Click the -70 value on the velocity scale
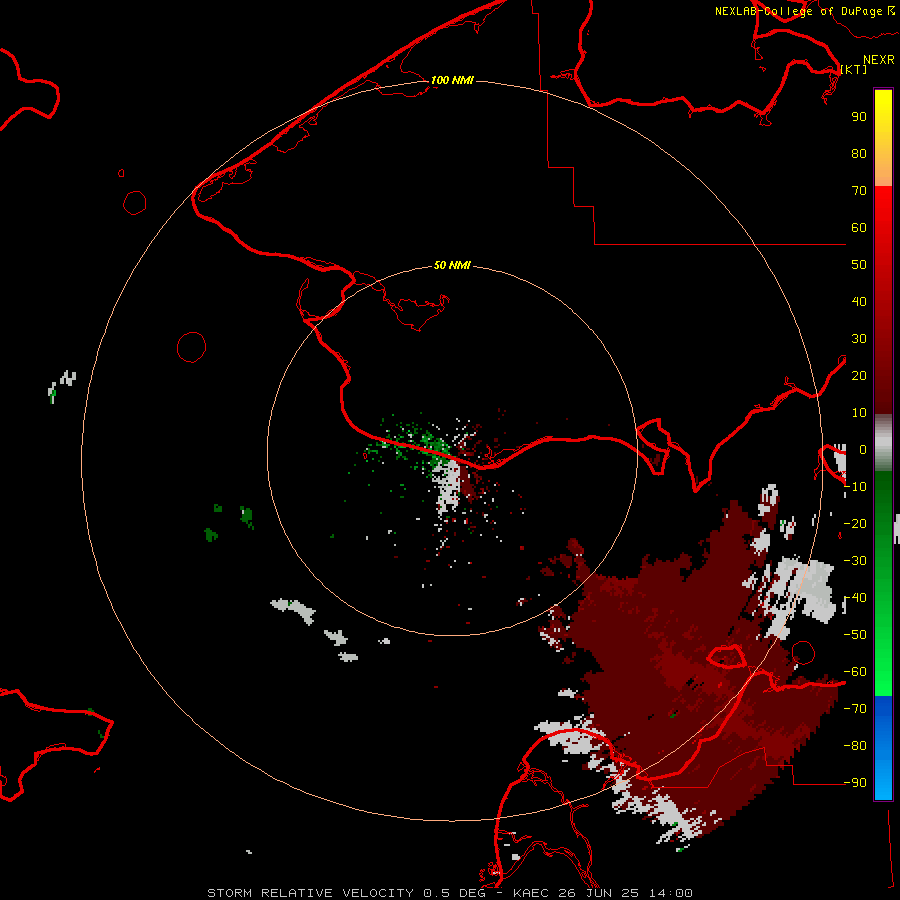Image resolution: width=900 pixels, height=900 pixels. coord(855,709)
